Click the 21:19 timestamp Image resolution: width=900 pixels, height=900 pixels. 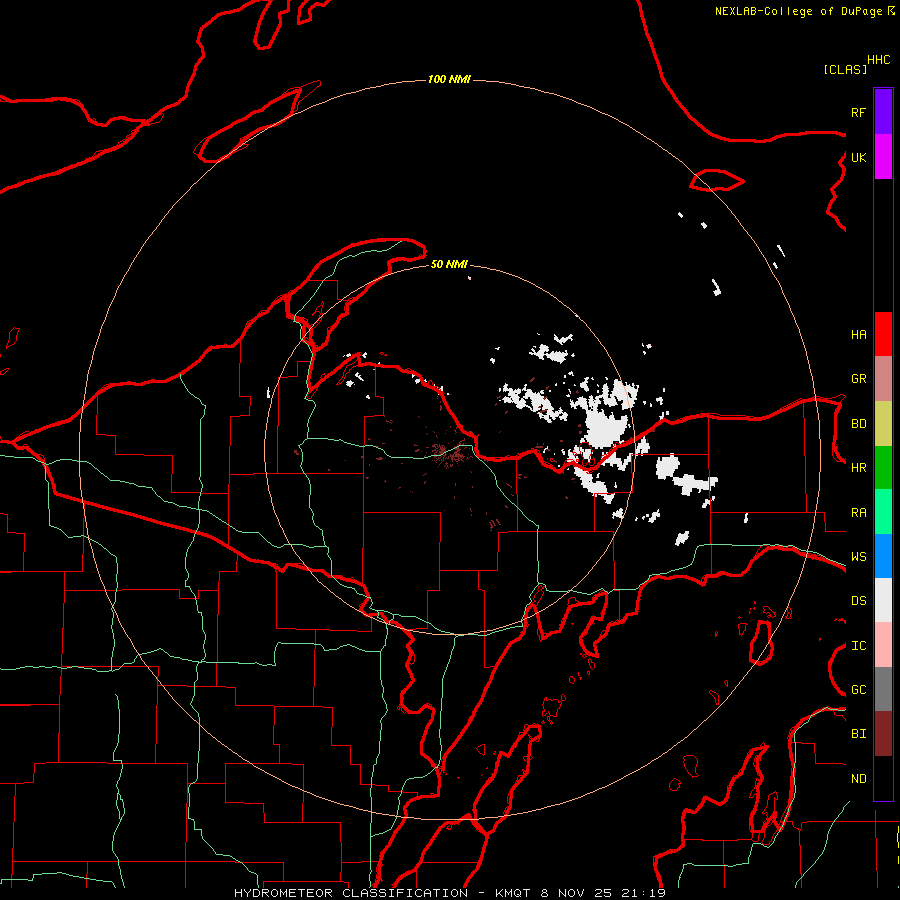[x=647, y=893]
